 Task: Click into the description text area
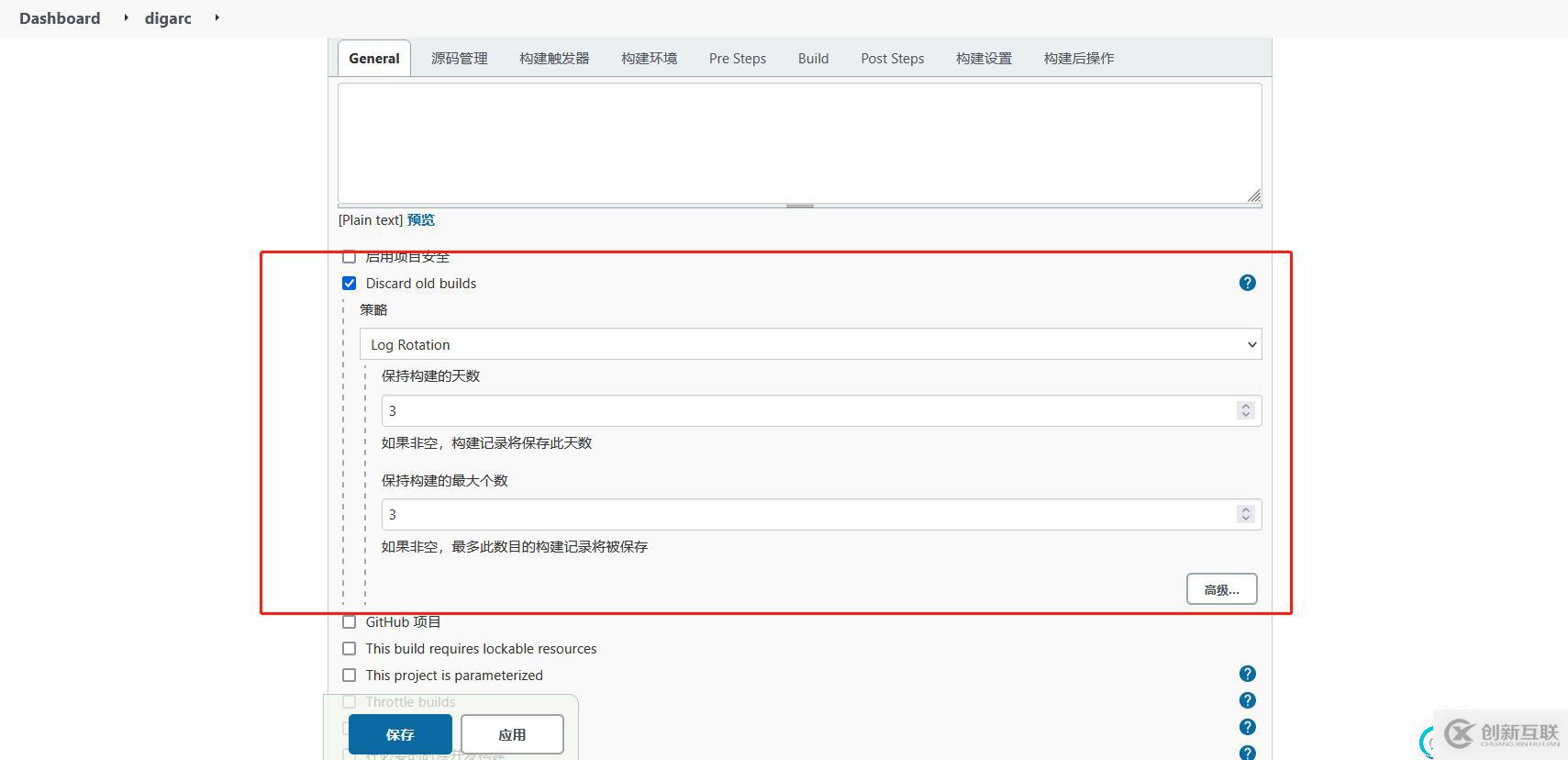(799, 143)
